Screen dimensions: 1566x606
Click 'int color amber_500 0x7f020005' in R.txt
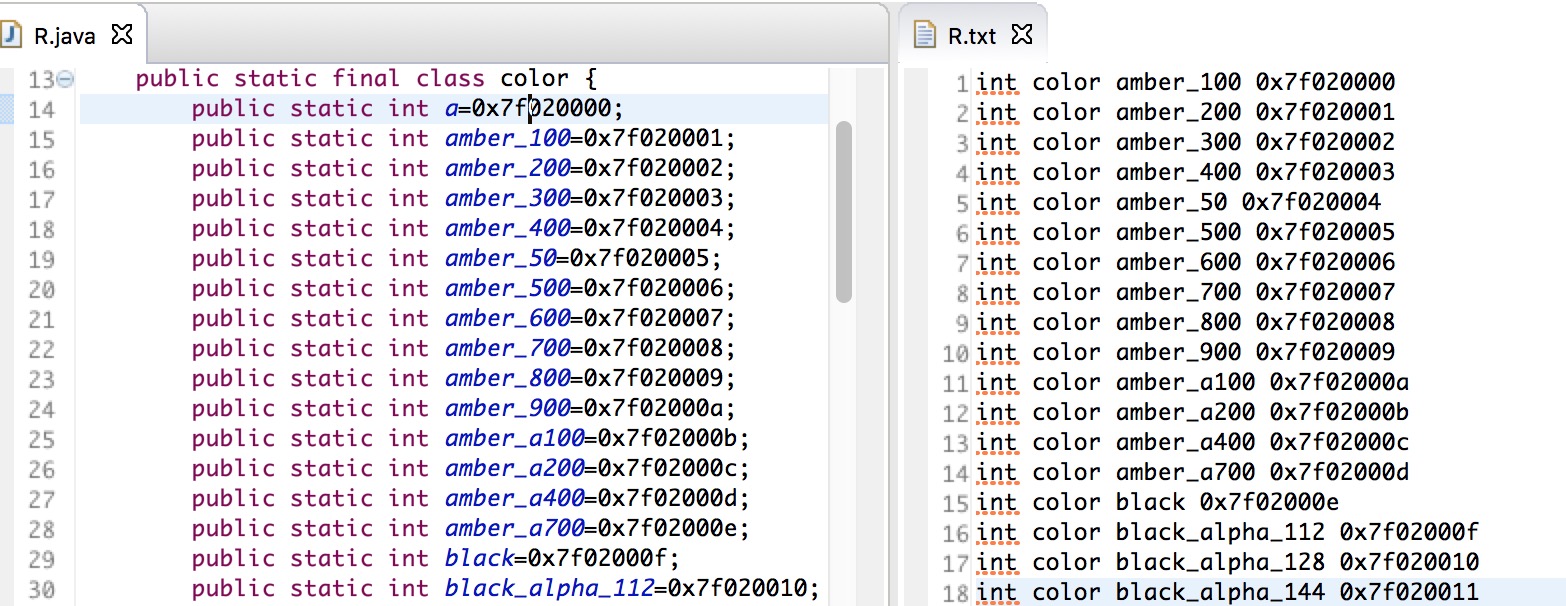pos(1186,232)
